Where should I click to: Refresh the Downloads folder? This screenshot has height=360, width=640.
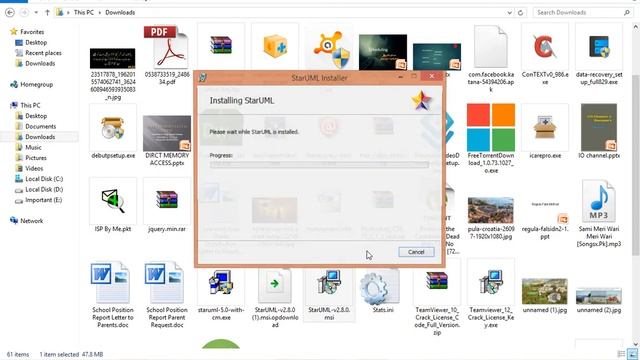click(x=520, y=13)
